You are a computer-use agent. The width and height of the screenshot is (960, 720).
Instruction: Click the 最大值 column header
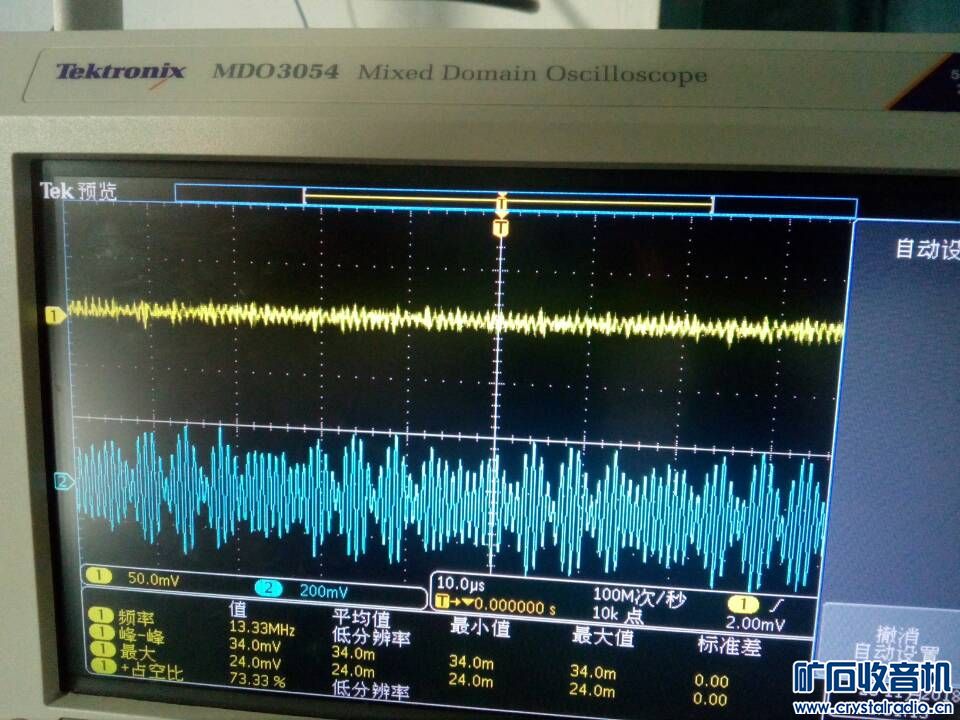[x=602, y=637]
